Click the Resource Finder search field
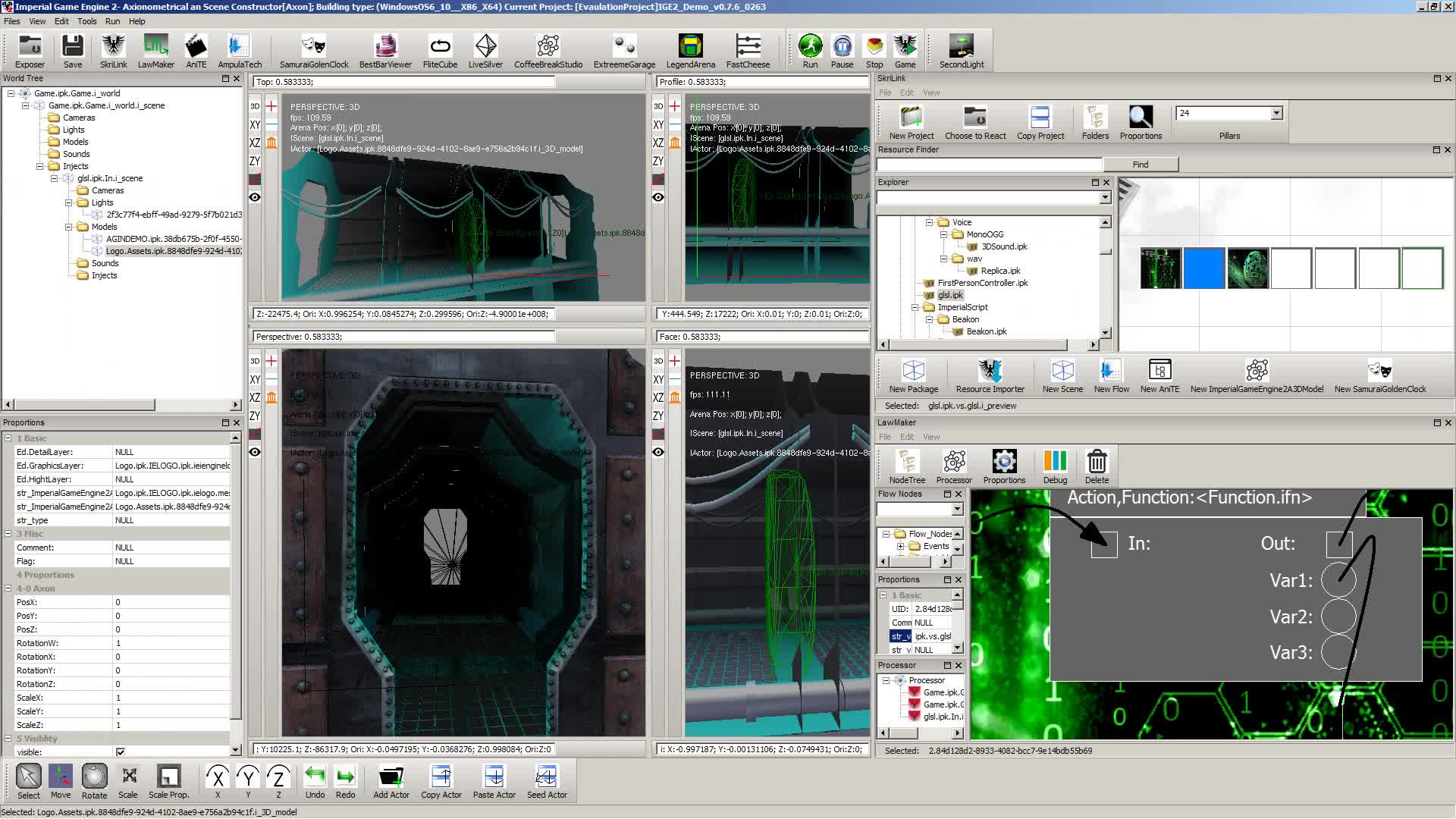 (990, 165)
